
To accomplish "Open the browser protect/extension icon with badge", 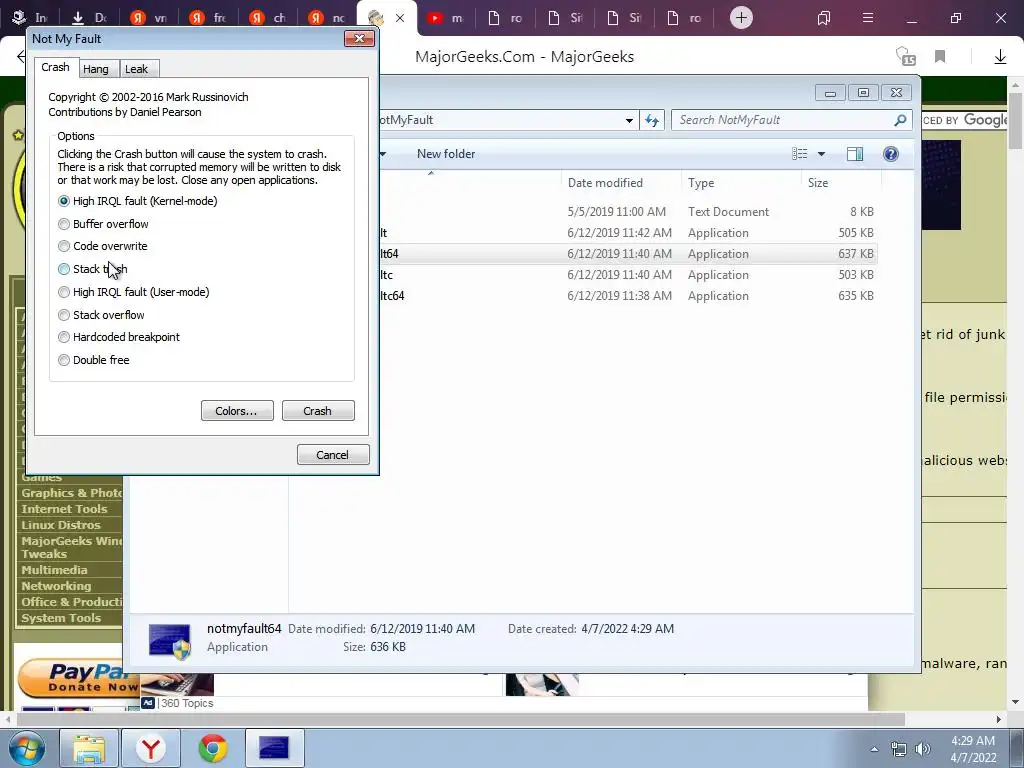I will (x=906, y=57).
